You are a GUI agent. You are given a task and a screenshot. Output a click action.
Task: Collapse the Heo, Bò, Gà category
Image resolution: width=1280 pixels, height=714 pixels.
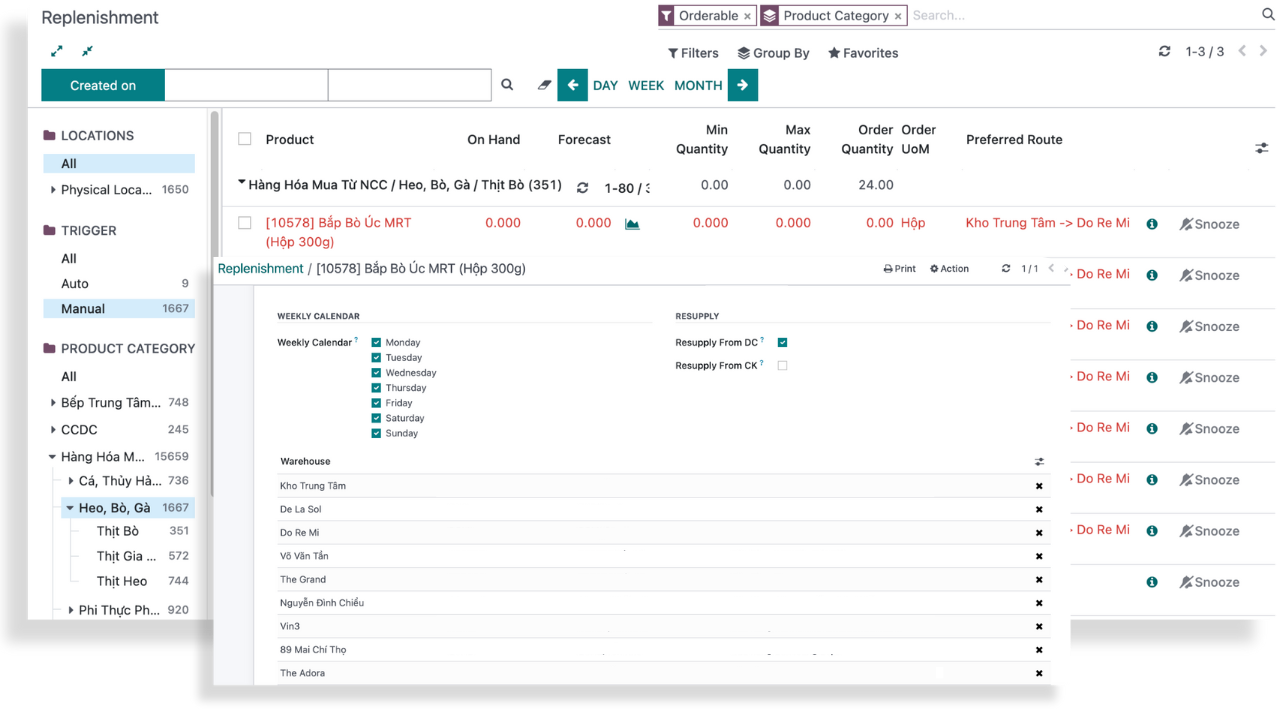pyautogui.click(x=70, y=508)
